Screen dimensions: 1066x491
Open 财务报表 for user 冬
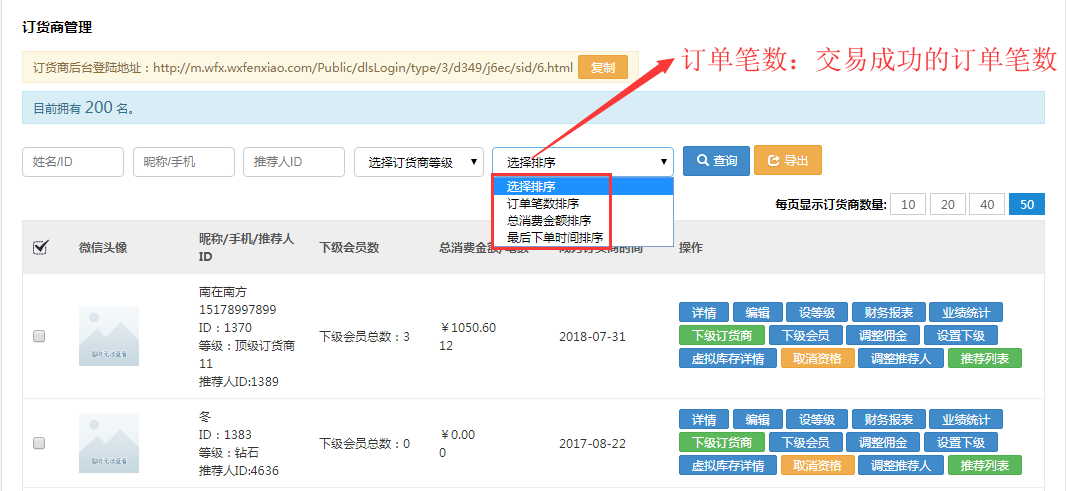coord(889,419)
